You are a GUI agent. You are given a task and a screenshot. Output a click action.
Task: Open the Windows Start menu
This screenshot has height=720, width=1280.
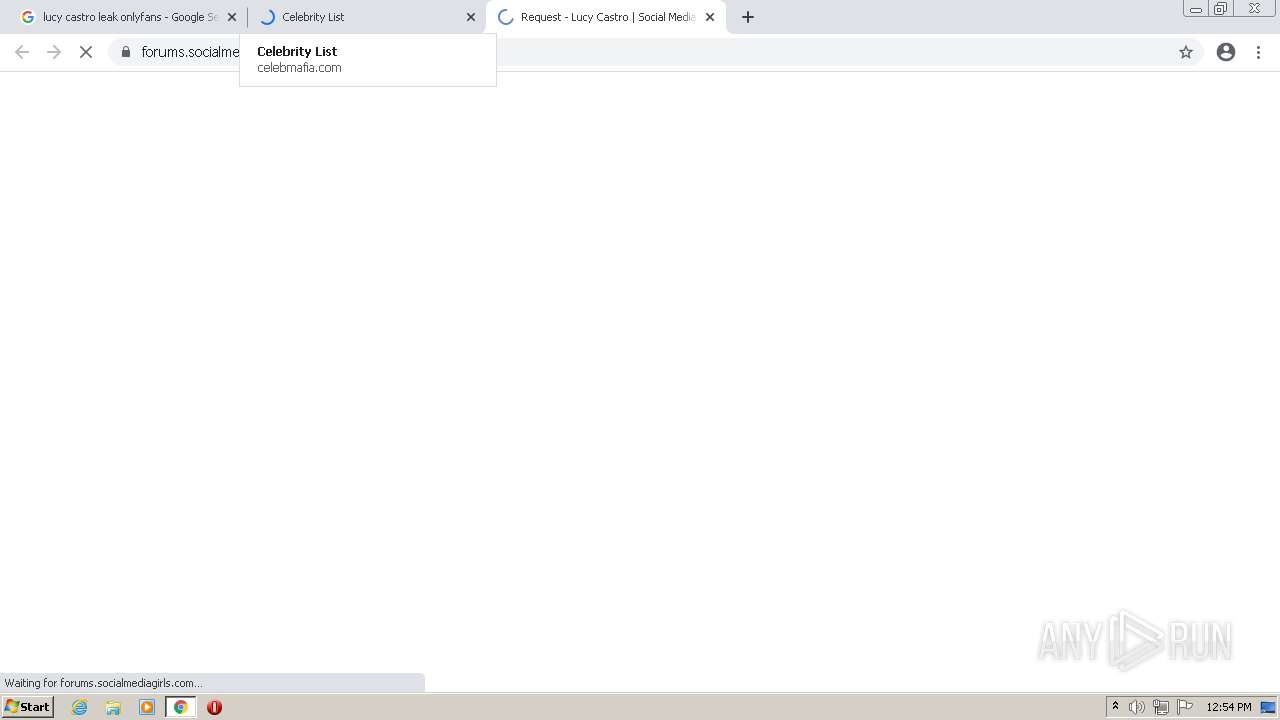point(28,707)
